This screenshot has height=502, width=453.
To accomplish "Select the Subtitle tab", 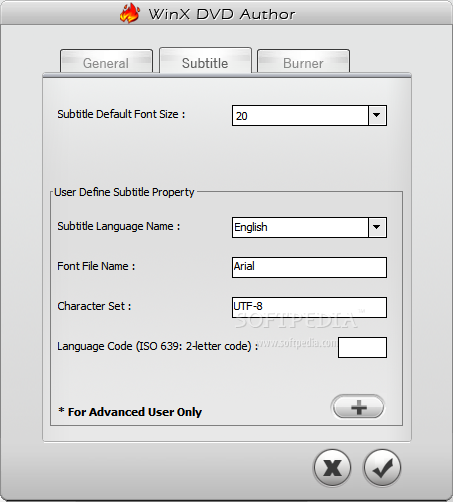I will tap(205, 61).
